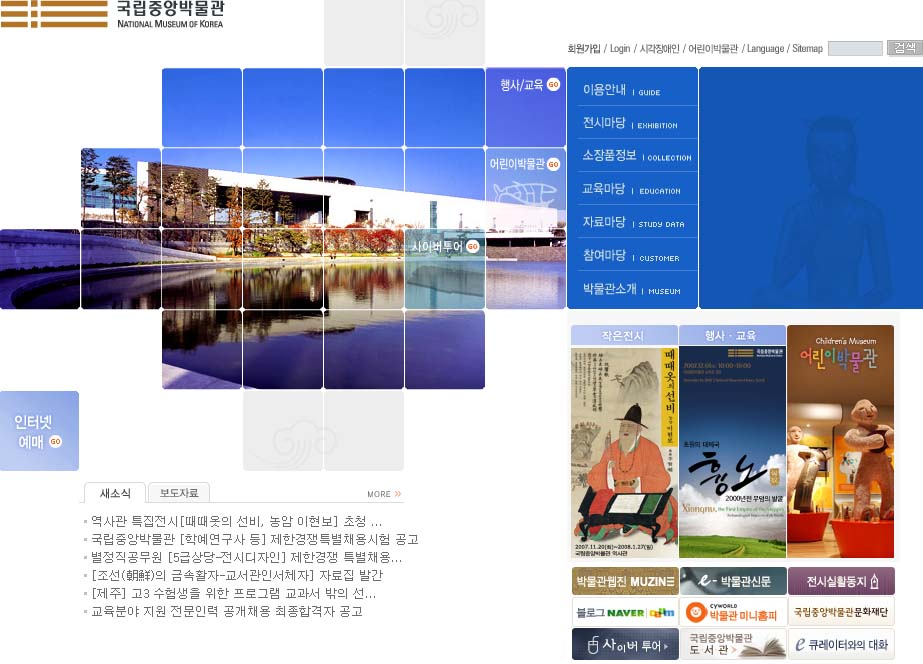This screenshot has width=923, height=664.
Task: Open the Cyworld 박물관 미니홈피 banner
Action: 732,612
